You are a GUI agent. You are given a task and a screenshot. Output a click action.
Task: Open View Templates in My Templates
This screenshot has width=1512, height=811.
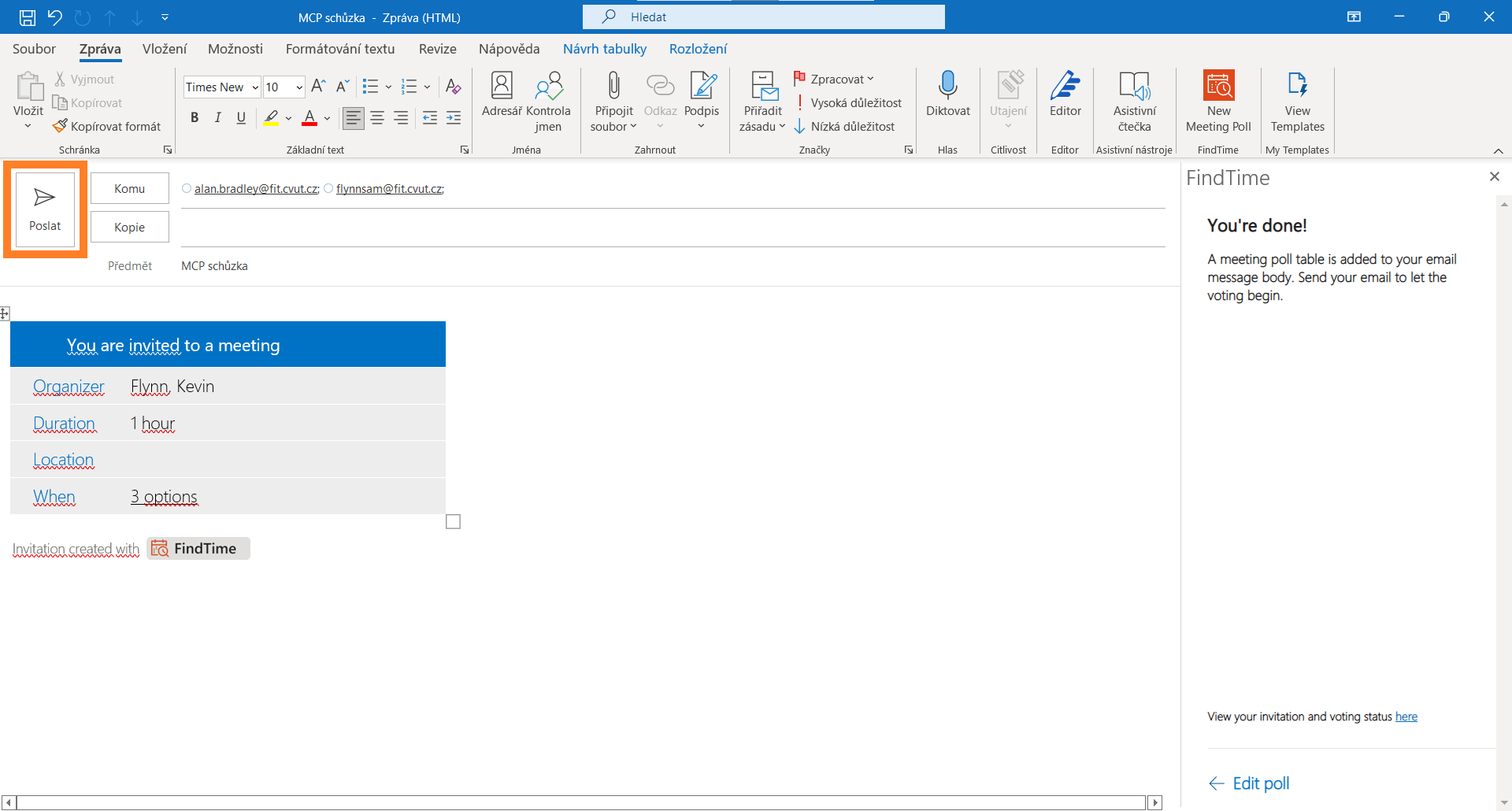1297,102
